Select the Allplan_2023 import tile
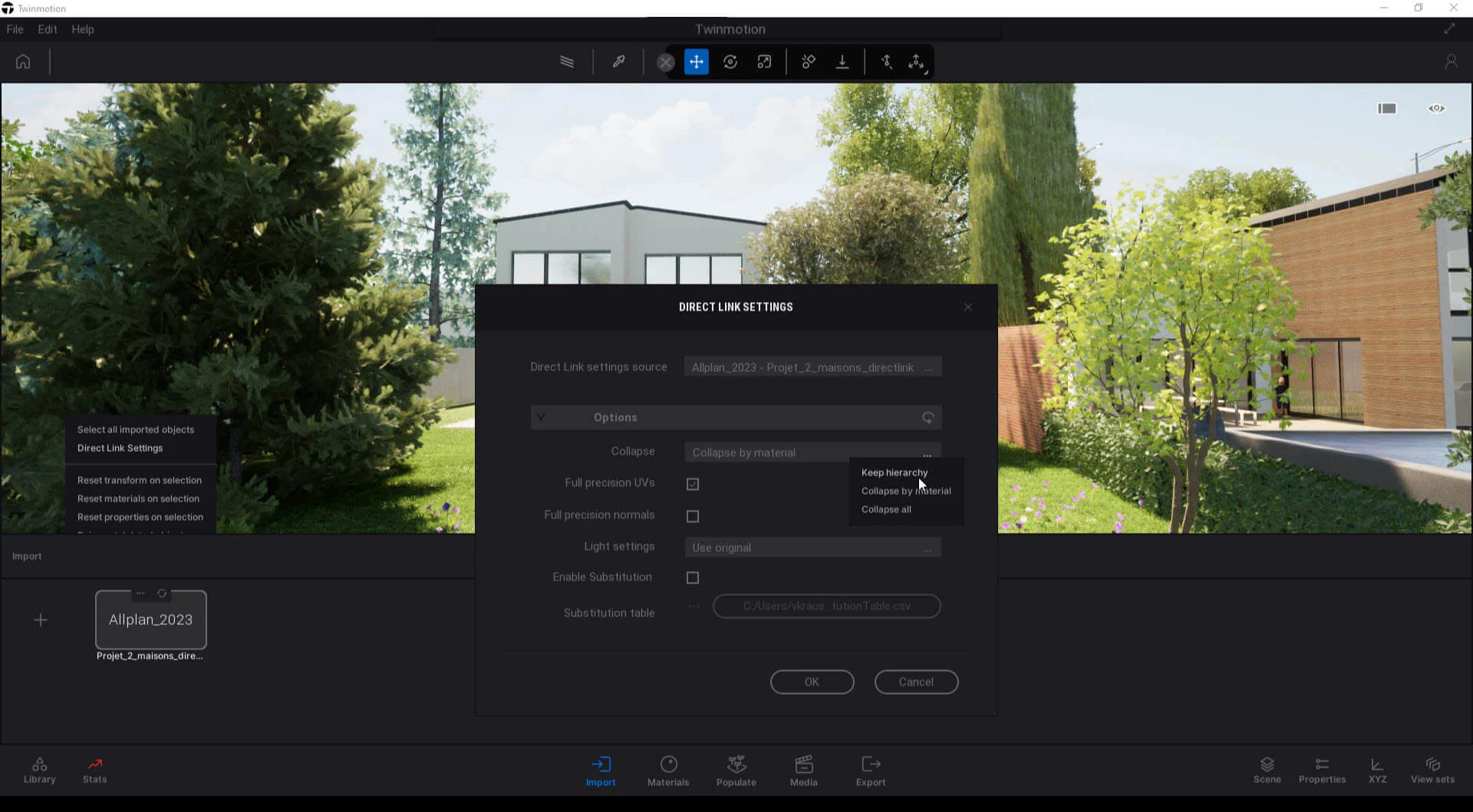 tap(151, 620)
